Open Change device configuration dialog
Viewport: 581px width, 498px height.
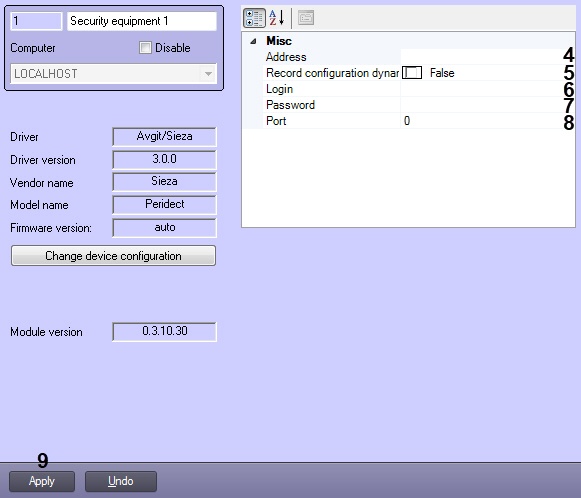pyautogui.click(x=113, y=256)
